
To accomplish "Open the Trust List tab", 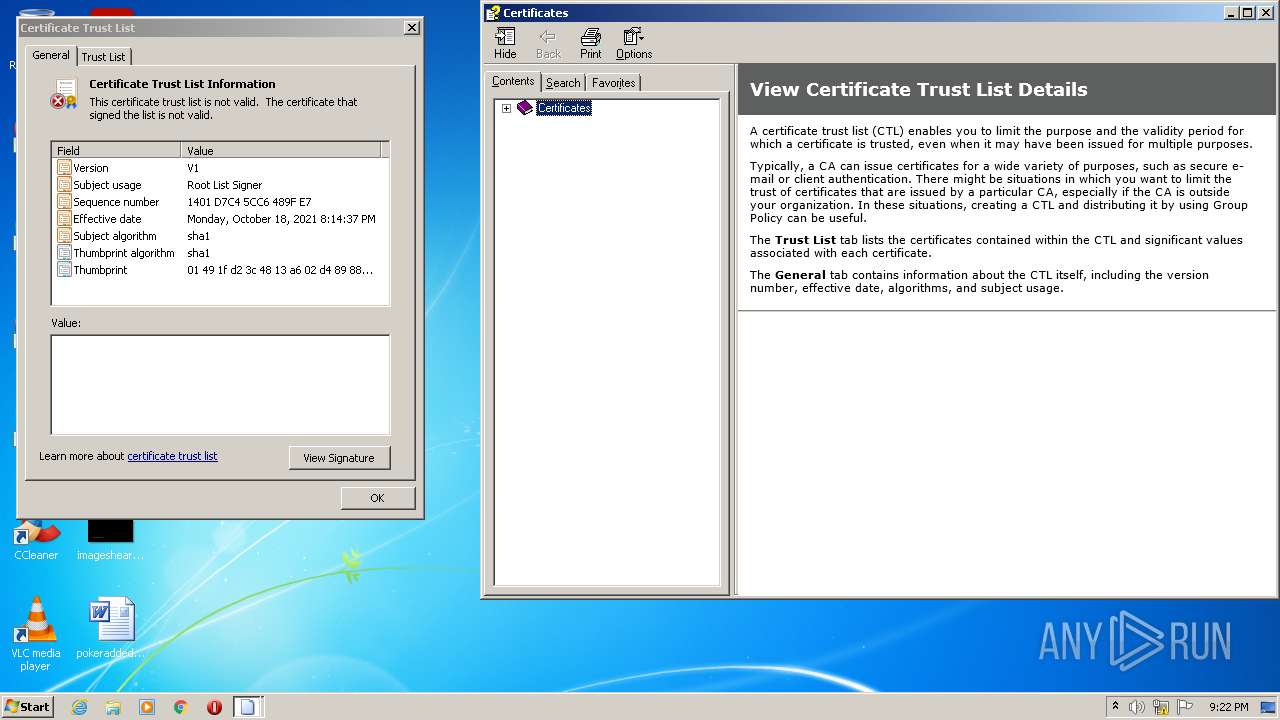I will (104, 57).
